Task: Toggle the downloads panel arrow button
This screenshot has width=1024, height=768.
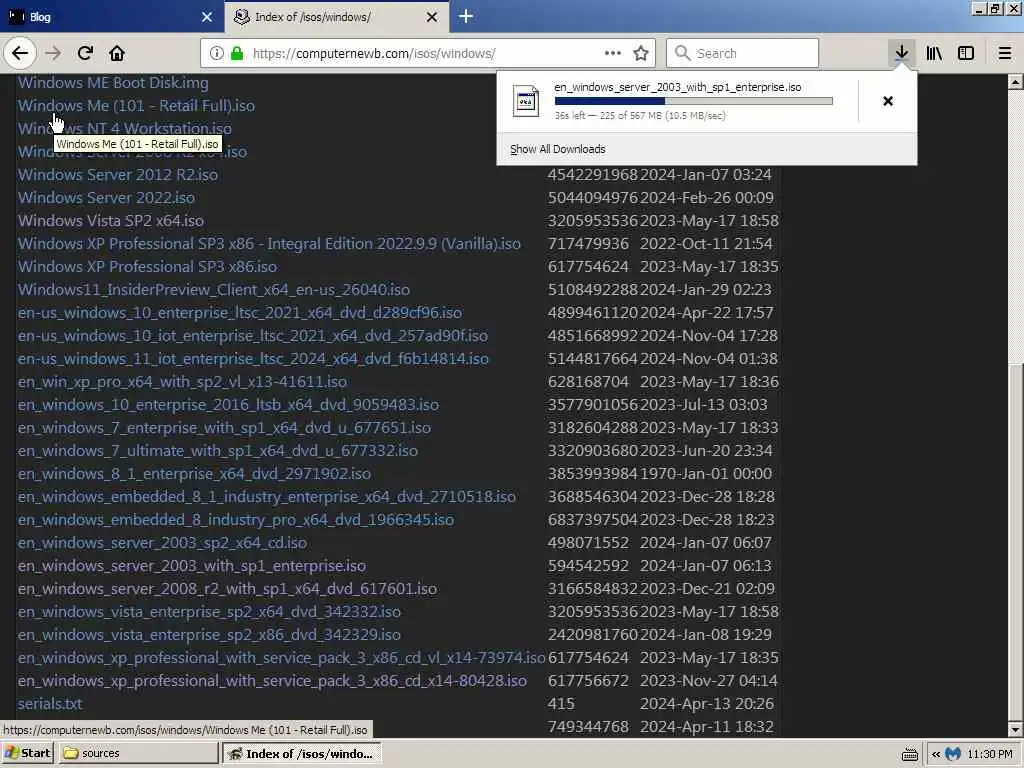Action: [x=901, y=53]
